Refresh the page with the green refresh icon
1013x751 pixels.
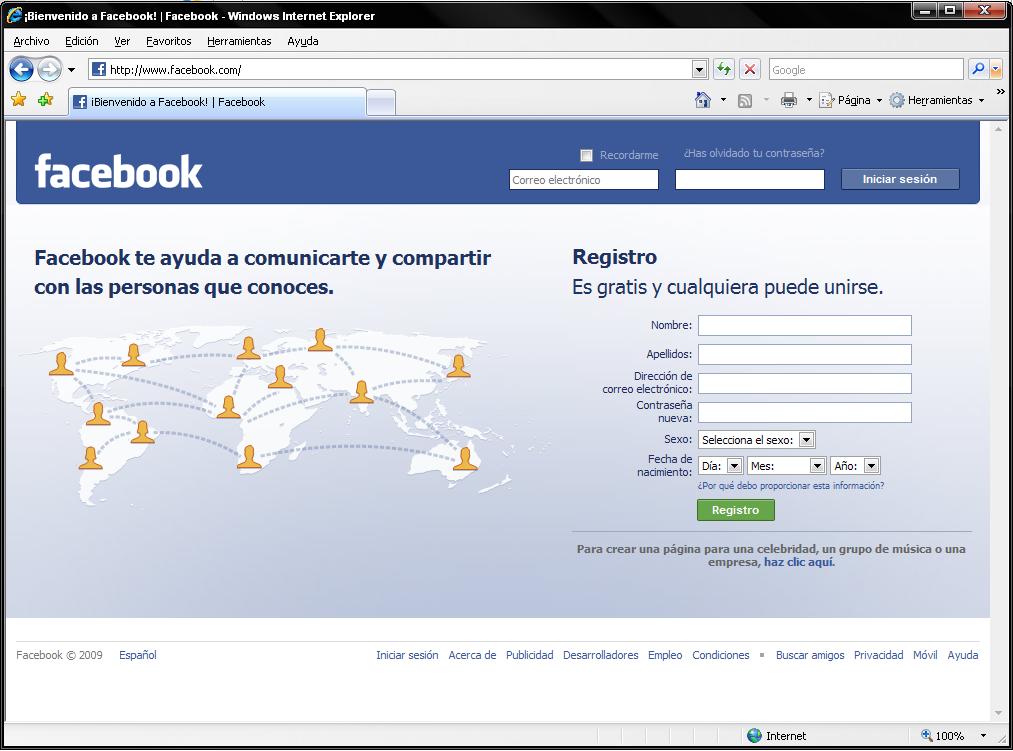[x=722, y=69]
